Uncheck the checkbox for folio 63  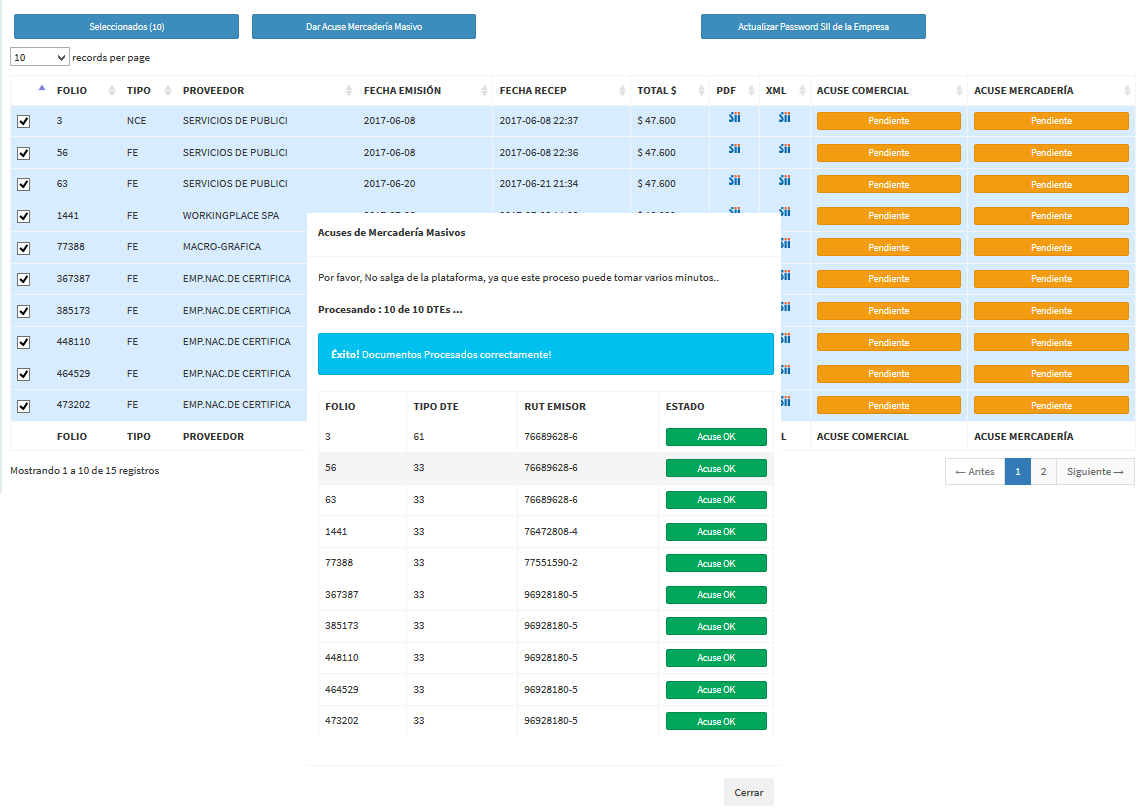(23, 184)
